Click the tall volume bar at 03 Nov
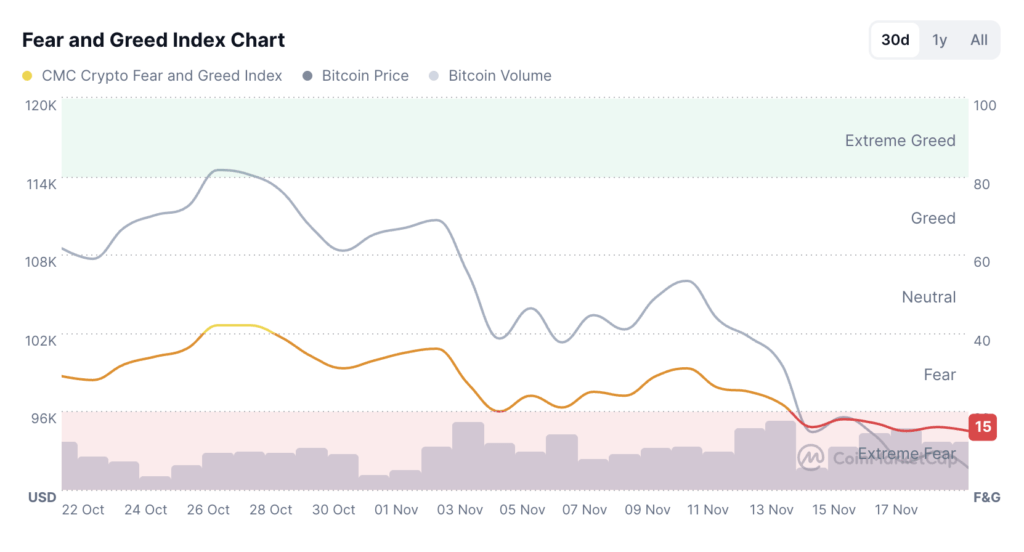This screenshot has height=552, width=1024. [x=468, y=455]
